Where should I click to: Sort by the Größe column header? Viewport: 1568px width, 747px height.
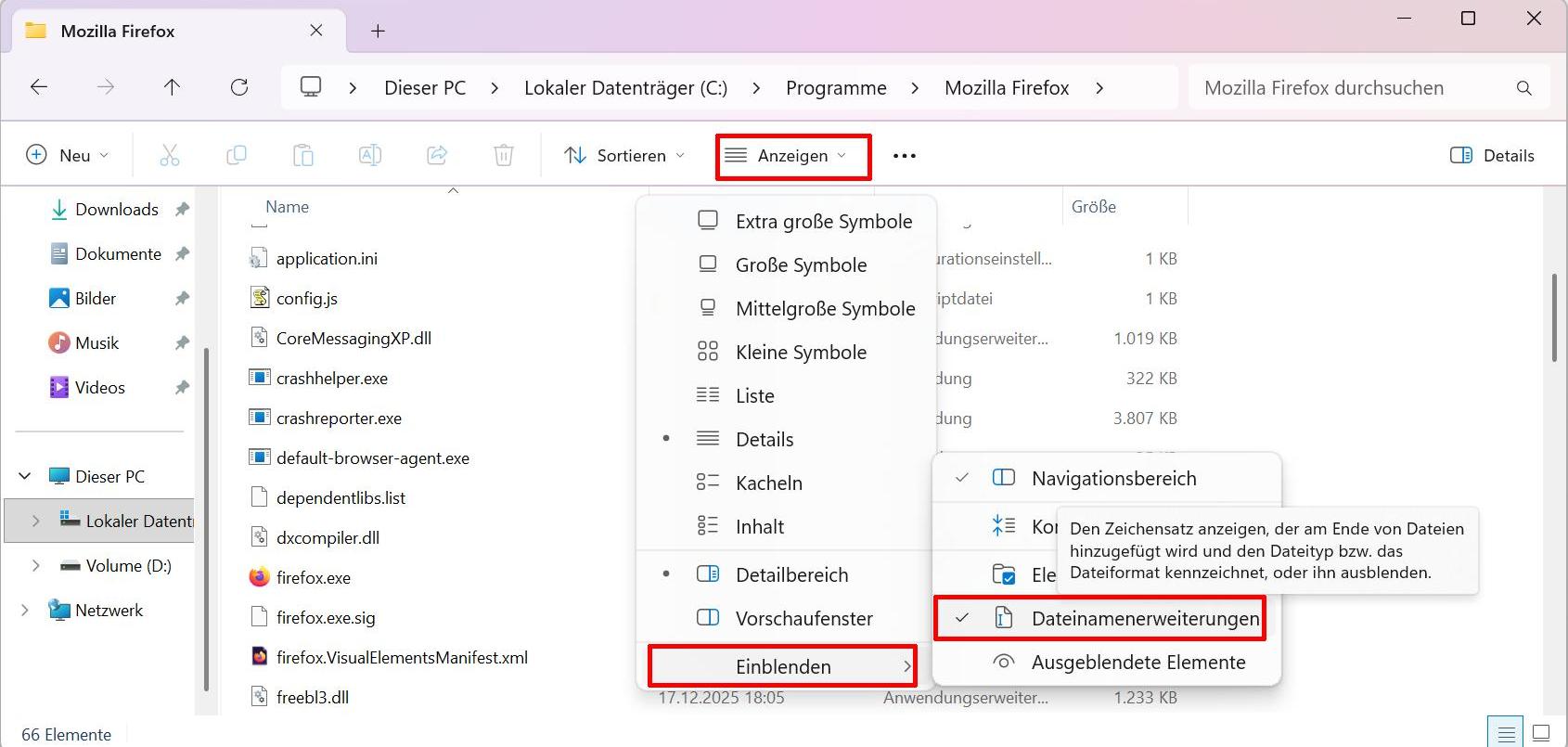[x=1094, y=207]
